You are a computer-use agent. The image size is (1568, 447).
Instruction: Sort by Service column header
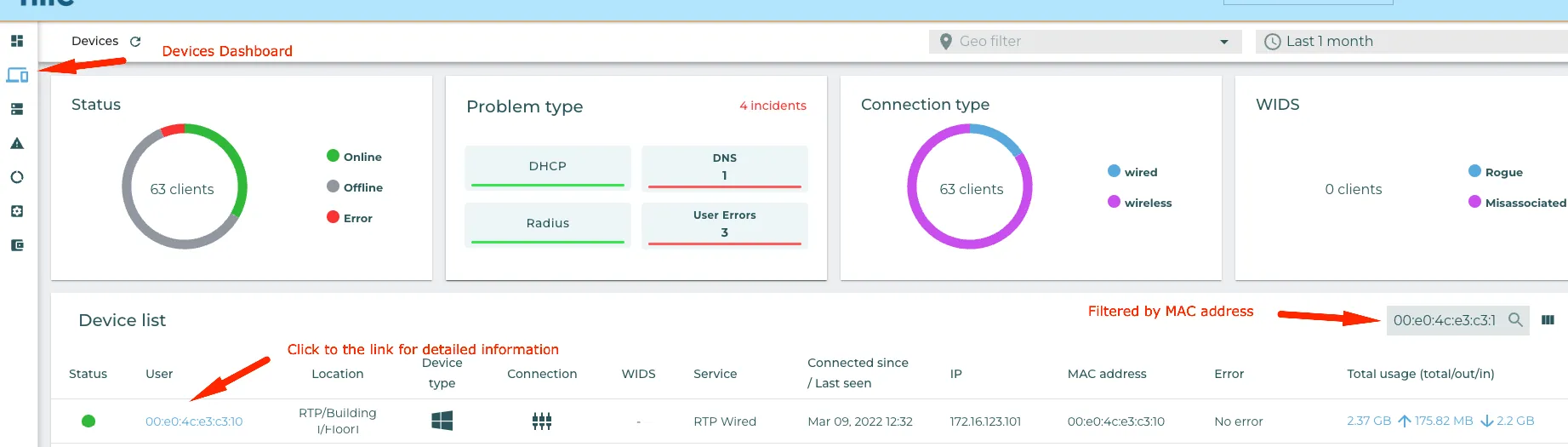tap(716, 374)
